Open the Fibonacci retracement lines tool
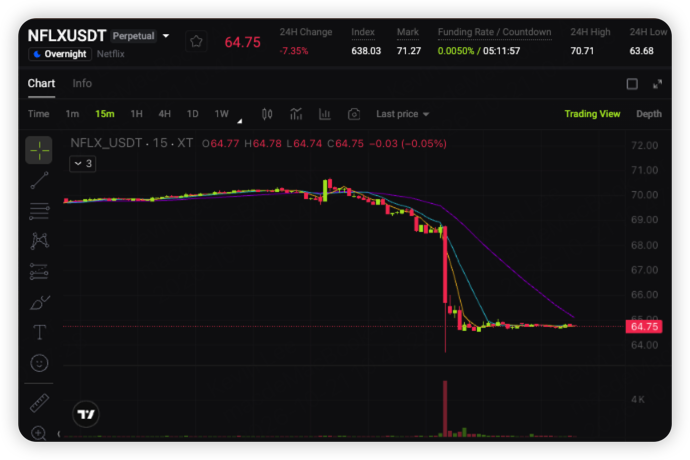 click(x=39, y=211)
